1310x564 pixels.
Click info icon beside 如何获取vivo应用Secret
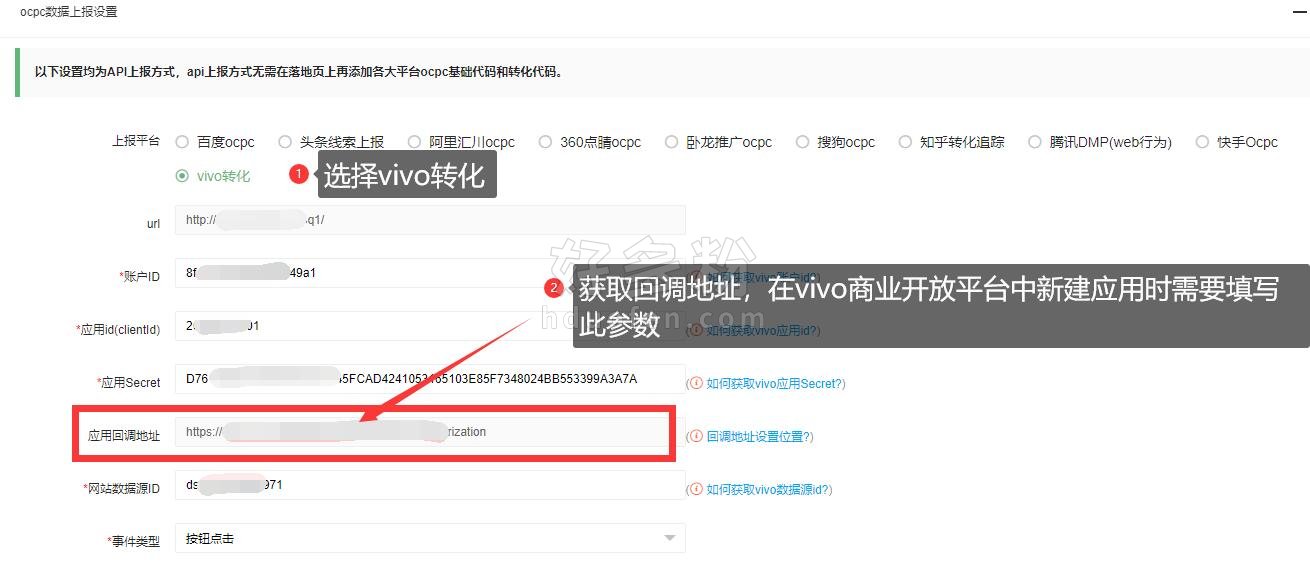pyautogui.click(x=696, y=383)
